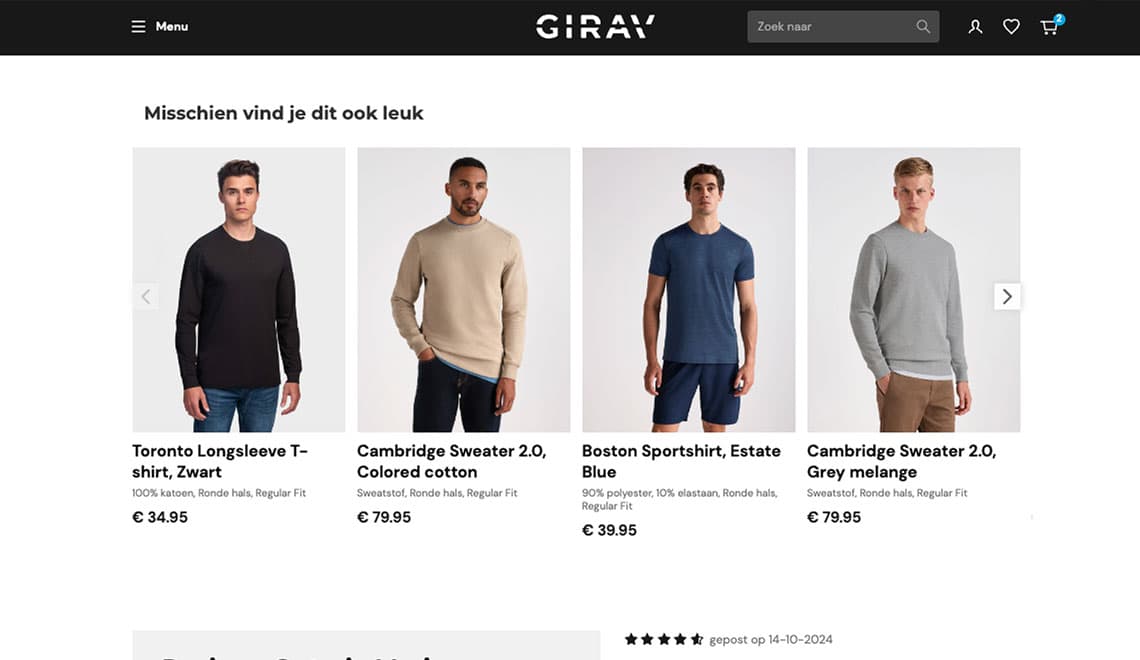This screenshot has height=660, width=1140.
Task: Click the Menu label in header
Action: [172, 27]
